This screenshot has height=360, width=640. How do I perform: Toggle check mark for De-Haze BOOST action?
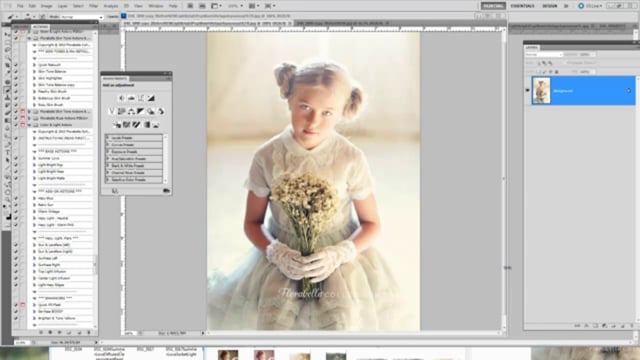(16, 311)
